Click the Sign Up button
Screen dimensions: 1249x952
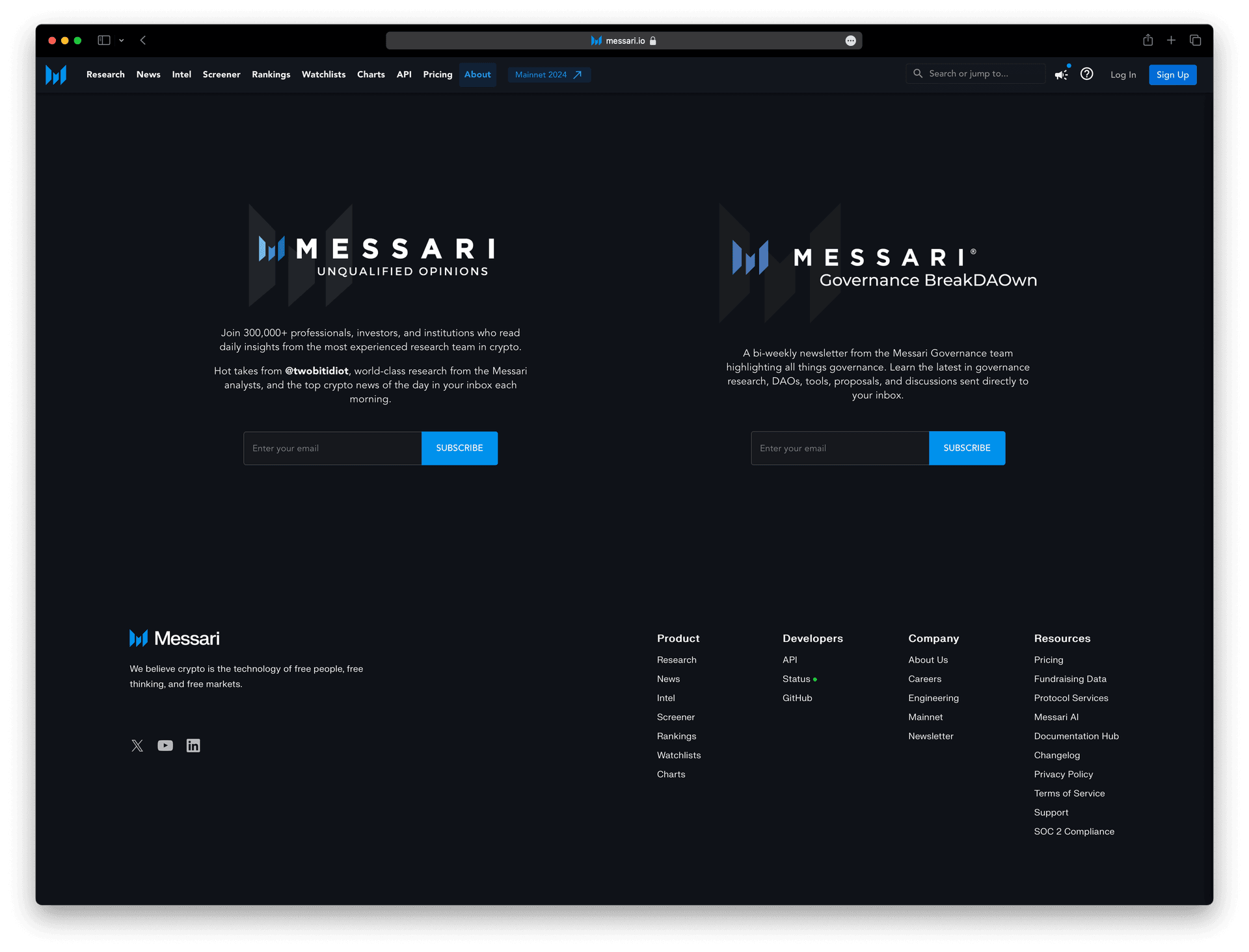coord(1172,75)
